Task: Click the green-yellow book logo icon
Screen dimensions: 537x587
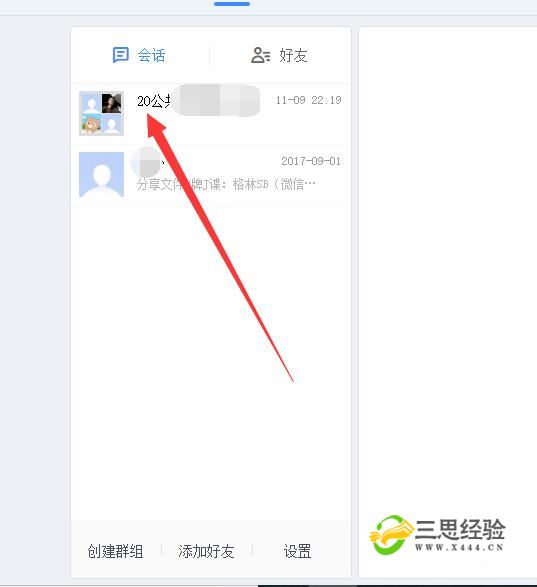Action: point(391,535)
